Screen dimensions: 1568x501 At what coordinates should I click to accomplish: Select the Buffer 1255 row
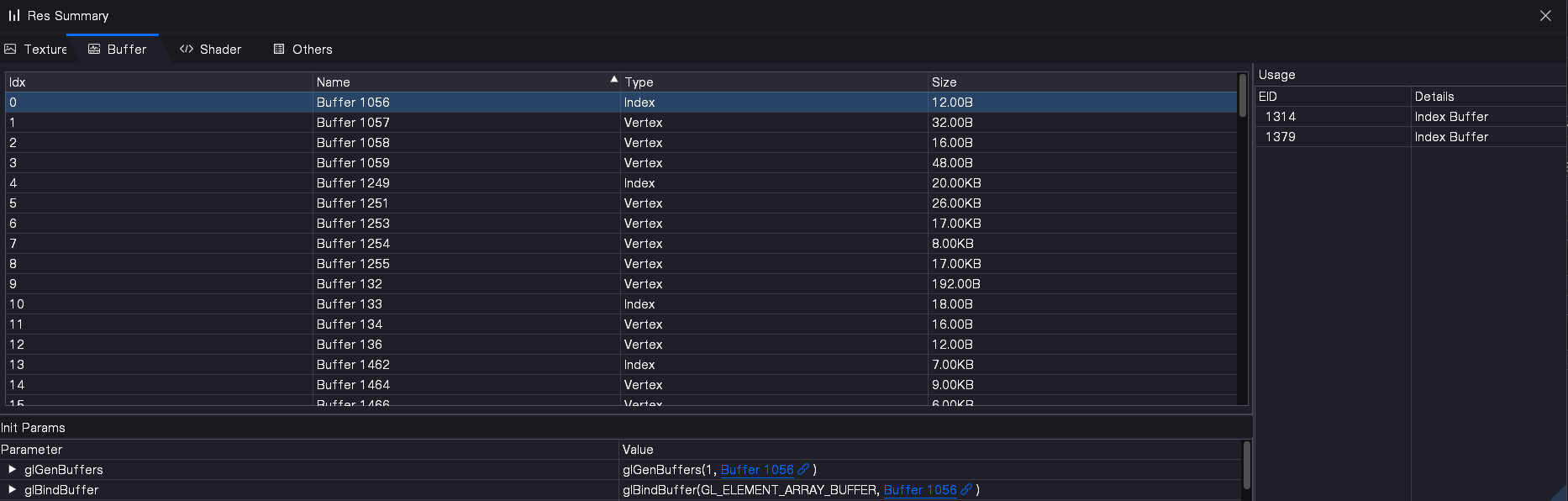(x=621, y=264)
